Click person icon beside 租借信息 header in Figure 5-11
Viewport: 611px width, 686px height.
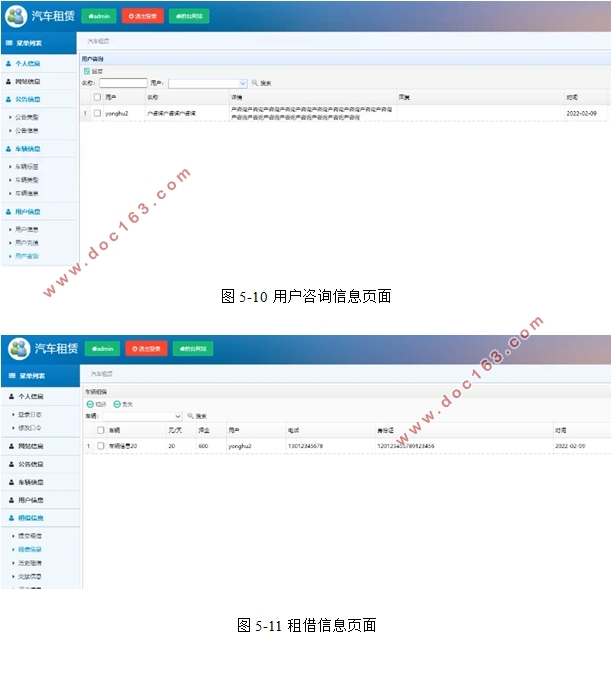[x=11, y=518]
